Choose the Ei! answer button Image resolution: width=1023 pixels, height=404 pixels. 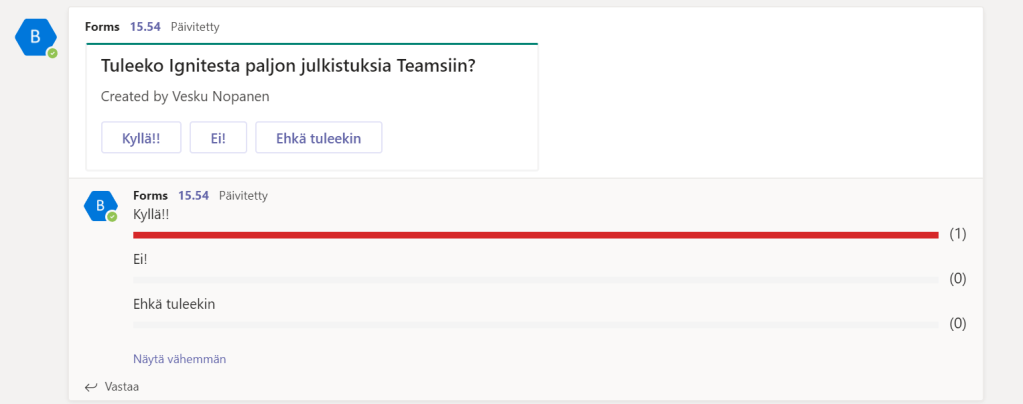tap(218, 138)
